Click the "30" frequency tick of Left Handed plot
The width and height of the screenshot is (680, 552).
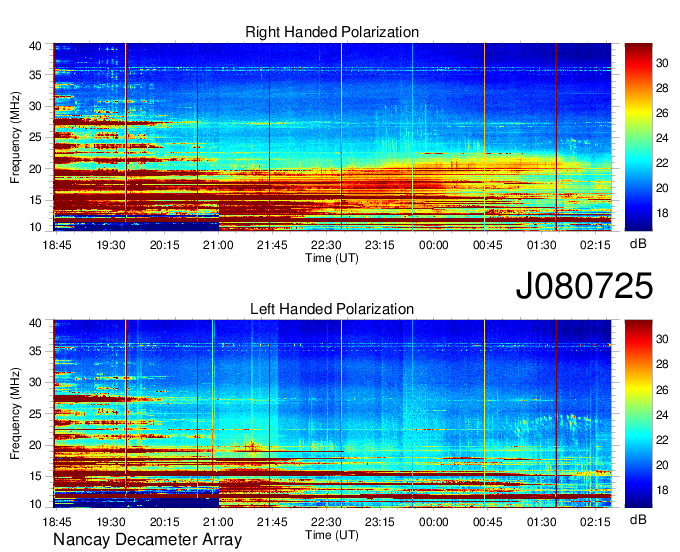tap(35, 382)
